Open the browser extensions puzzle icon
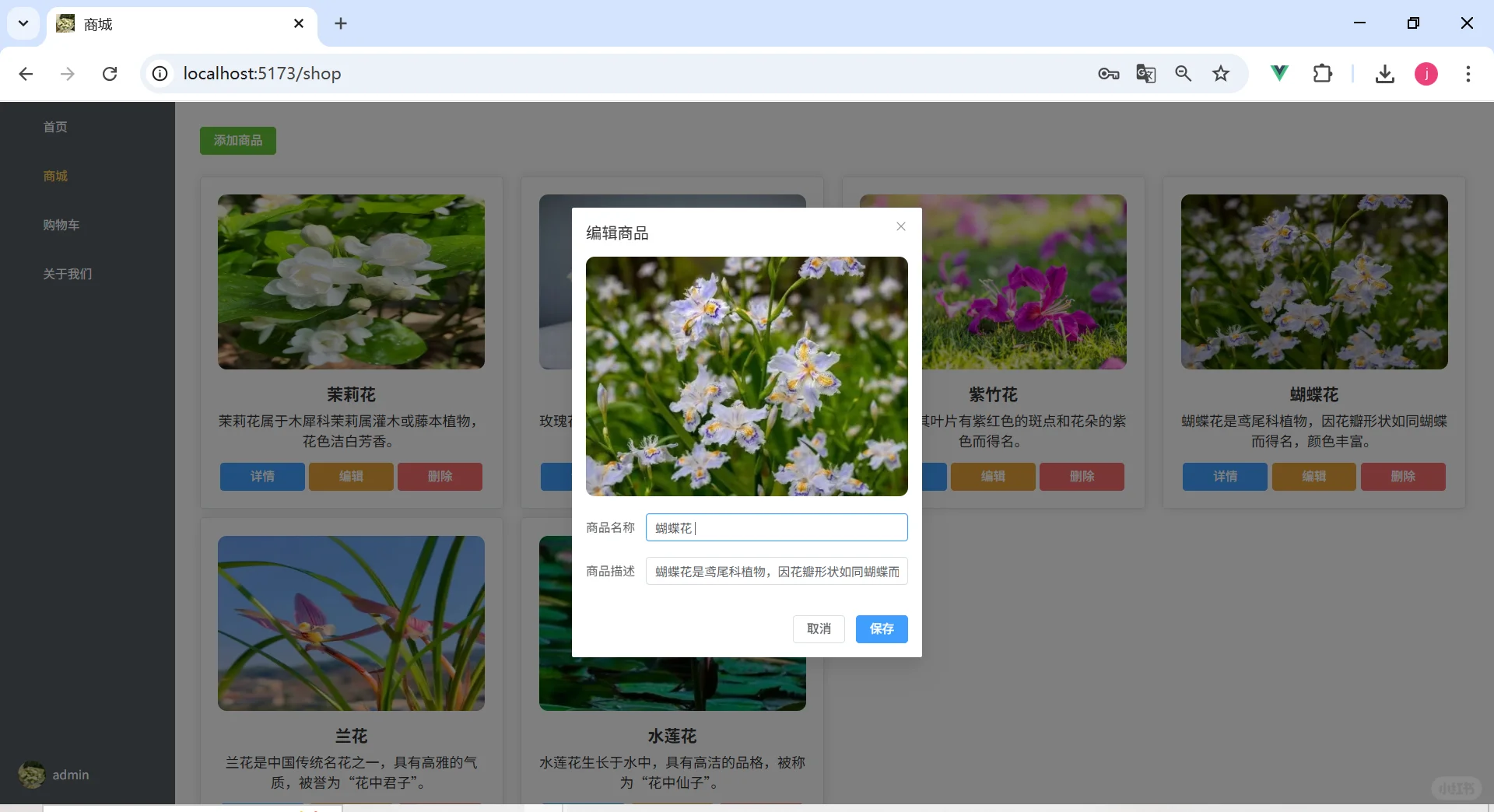The height and width of the screenshot is (812, 1494). point(1324,73)
